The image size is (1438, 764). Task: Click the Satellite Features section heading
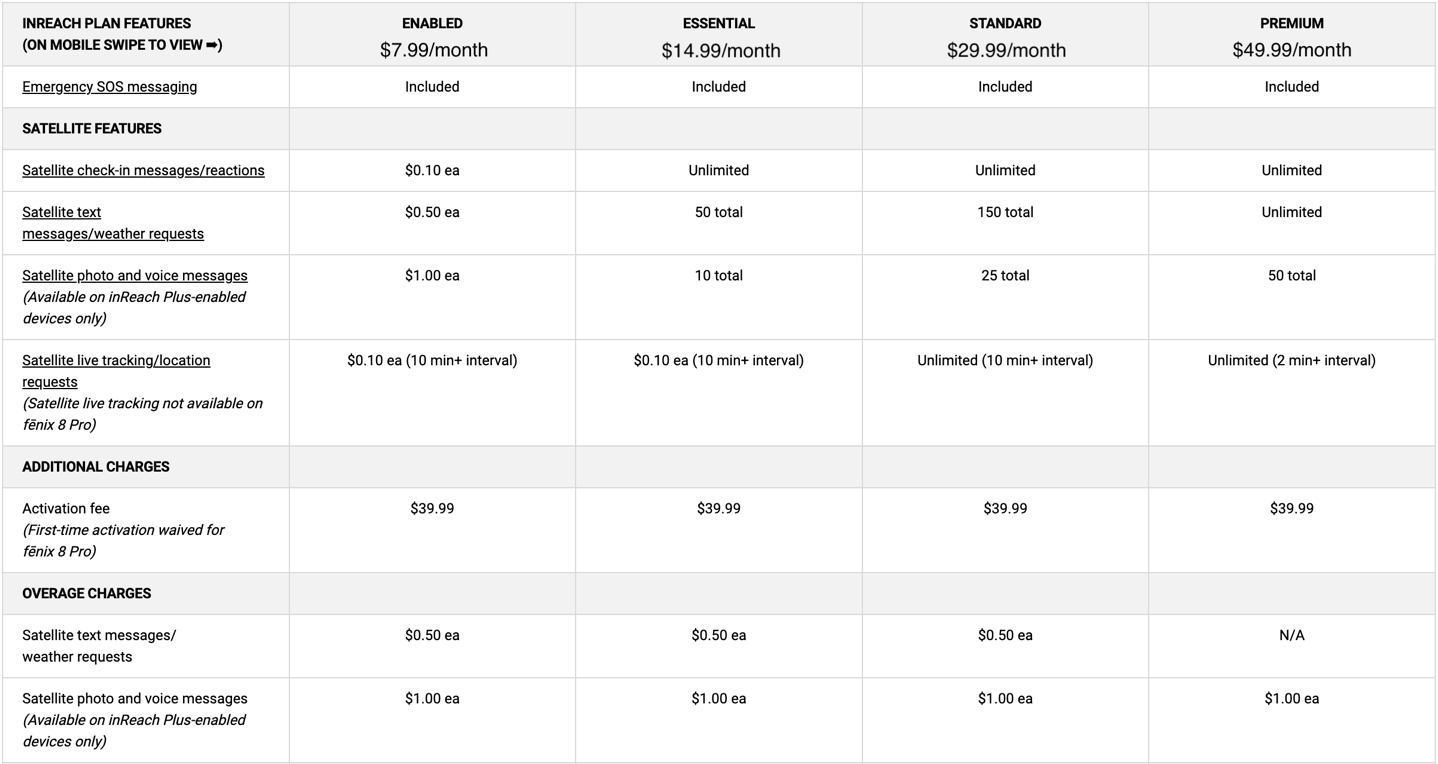pyautogui.click(x=92, y=129)
